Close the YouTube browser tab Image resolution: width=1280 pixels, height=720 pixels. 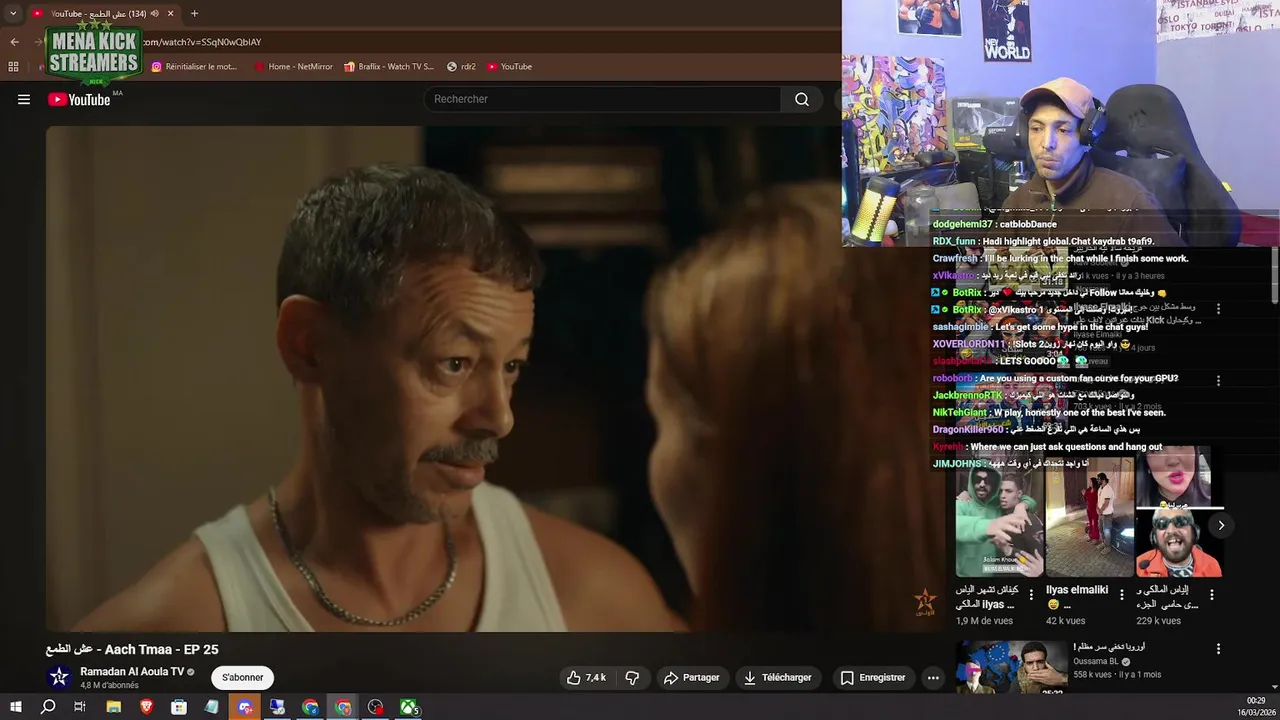click(x=170, y=13)
